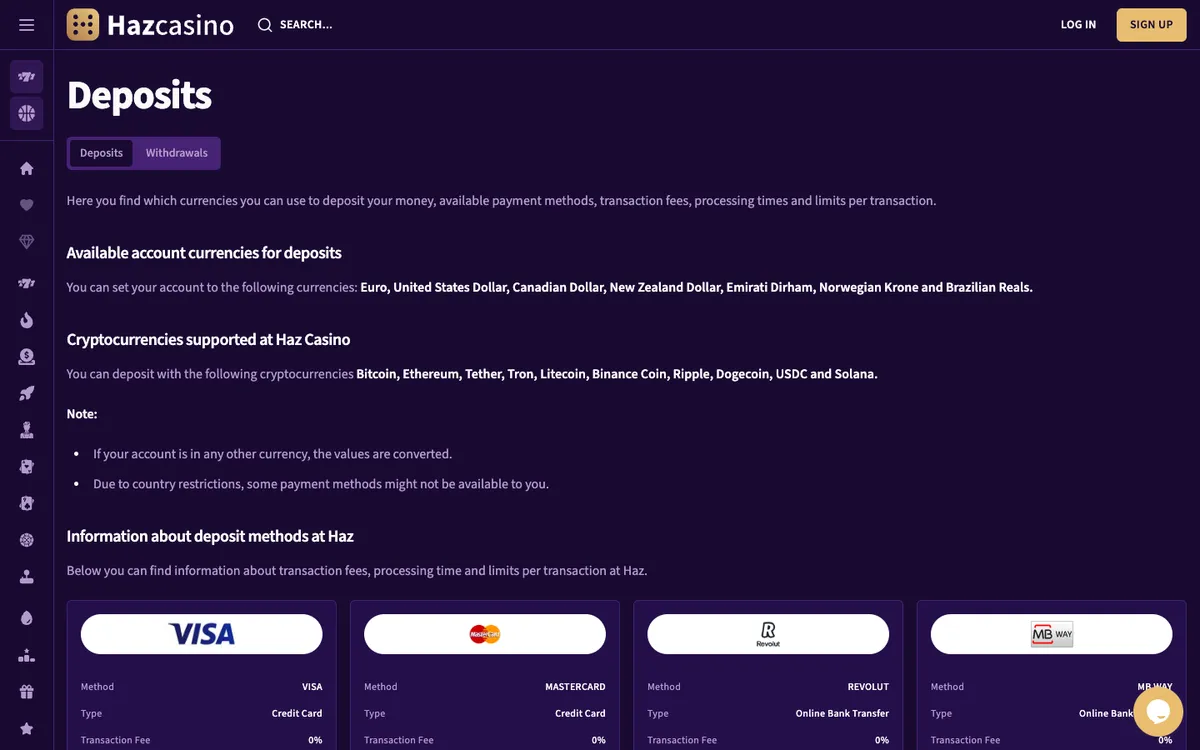Open the gift box promotions icon
This screenshot has height=750, width=1200.
tap(27, 692)
